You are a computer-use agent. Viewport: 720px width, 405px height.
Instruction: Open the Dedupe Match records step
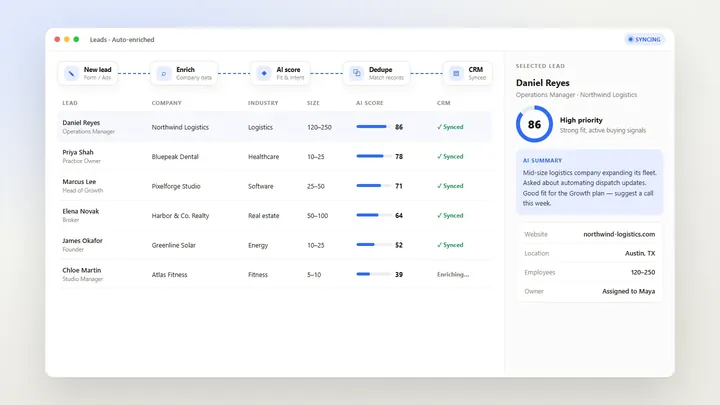[377, 73]
